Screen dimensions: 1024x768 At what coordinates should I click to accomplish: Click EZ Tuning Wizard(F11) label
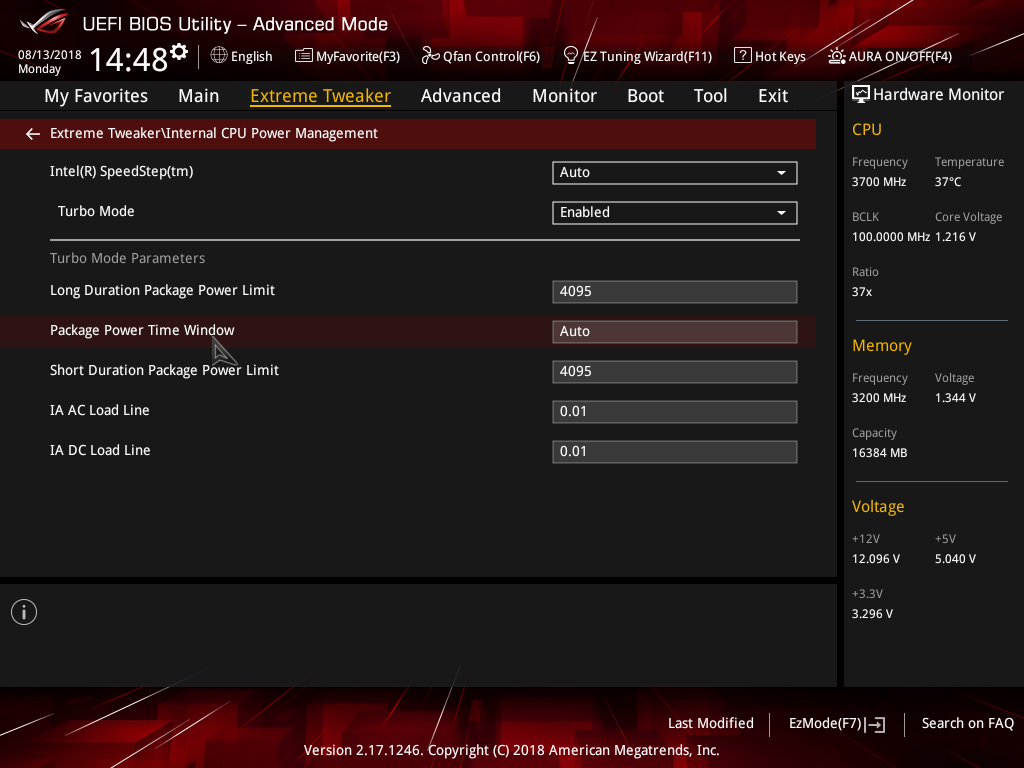click(x=647, y=57)
